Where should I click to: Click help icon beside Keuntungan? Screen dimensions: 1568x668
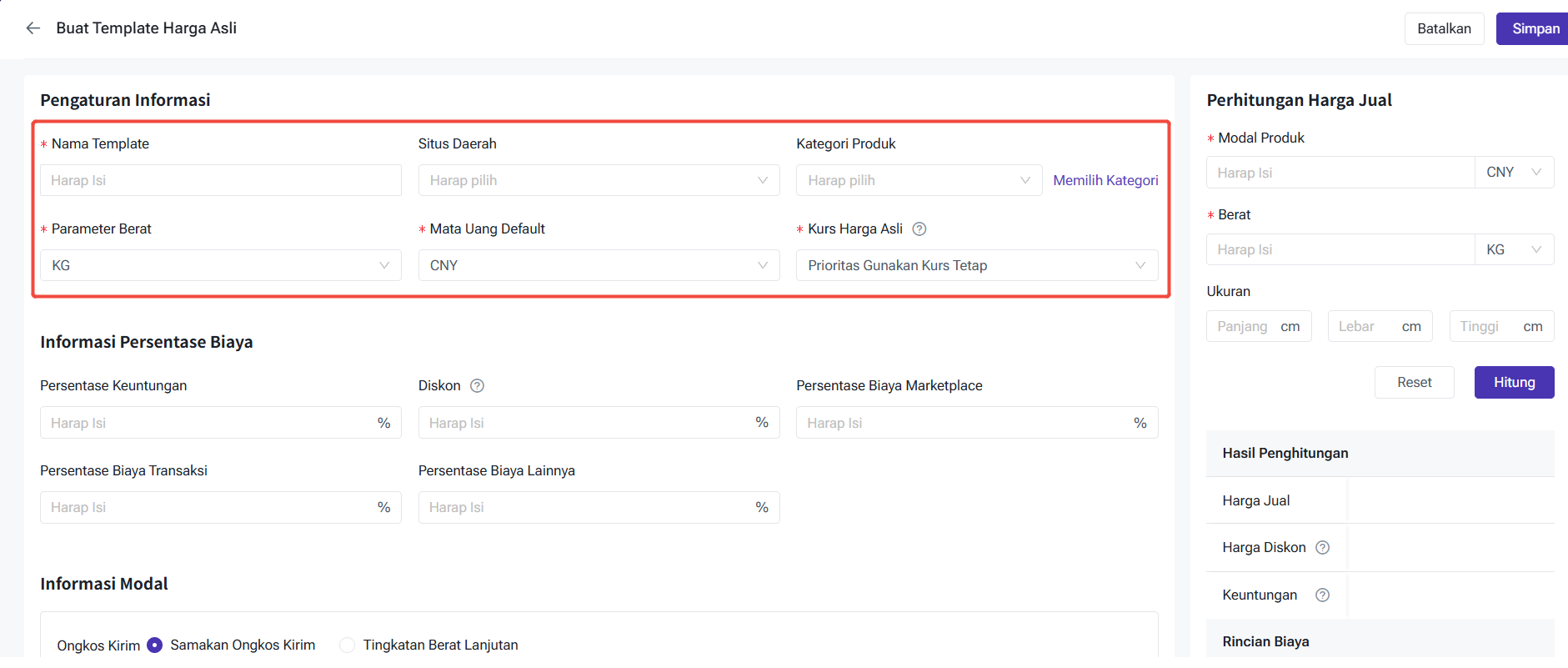(1322, 595)
